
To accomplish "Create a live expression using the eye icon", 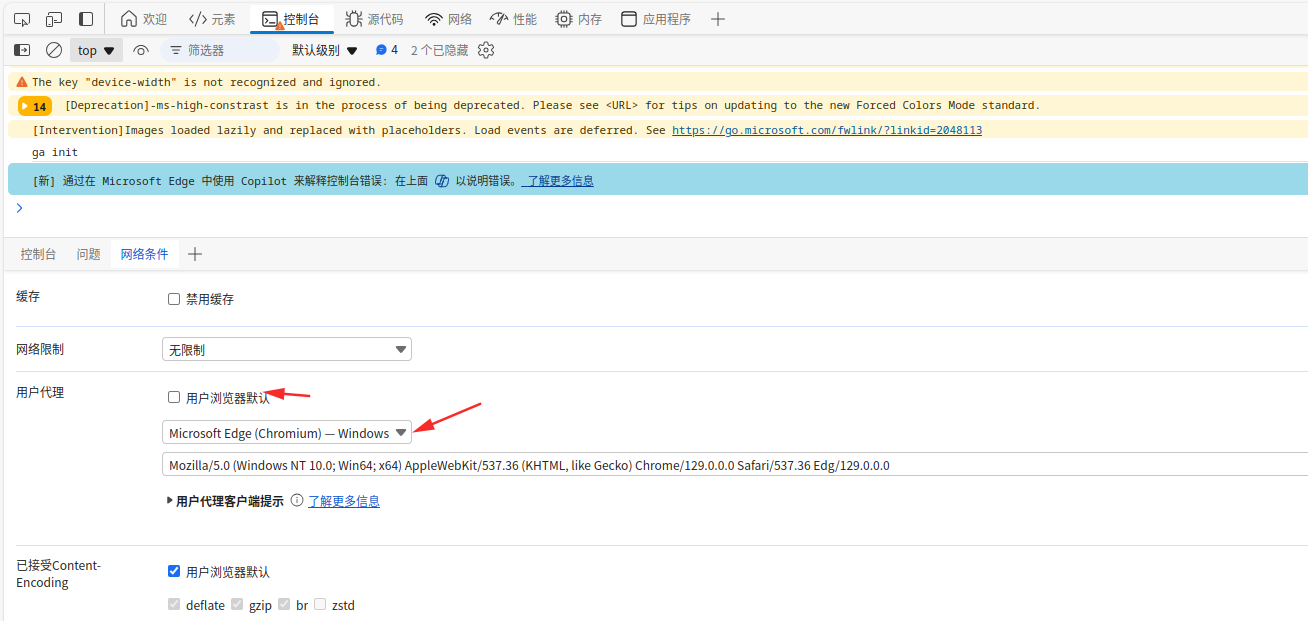I will coord(141,50).
